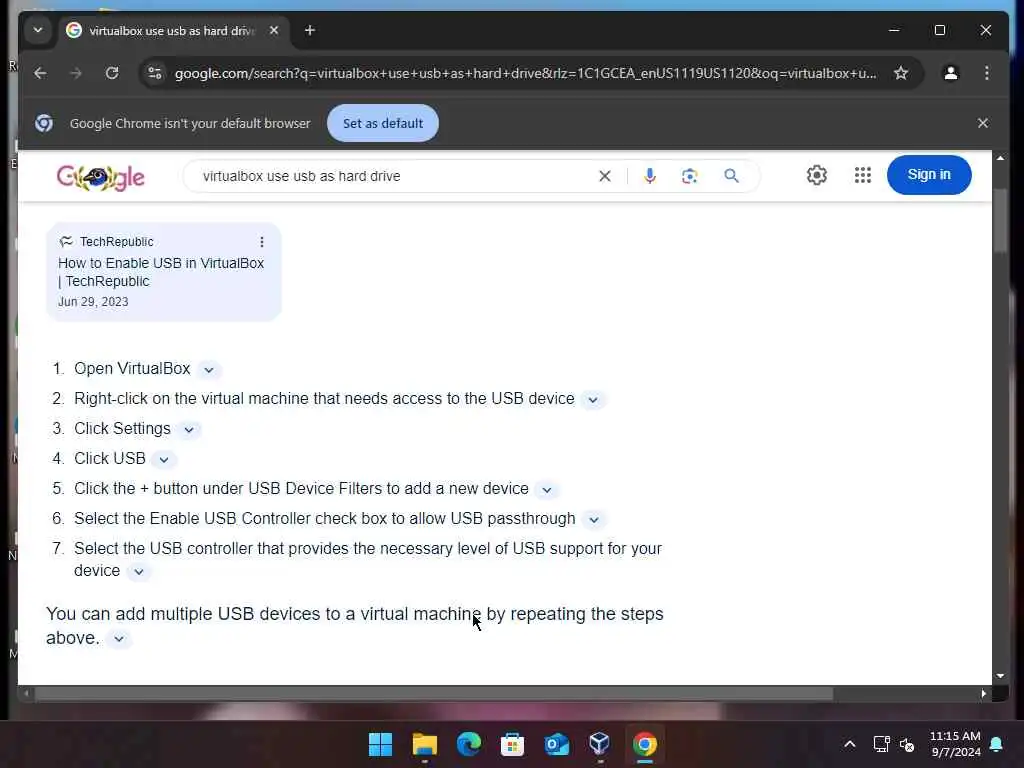The width and height of the screenshot is (1024, 768).
Task: Open Microsoft Store from taskbar
Action: (513, 744)
